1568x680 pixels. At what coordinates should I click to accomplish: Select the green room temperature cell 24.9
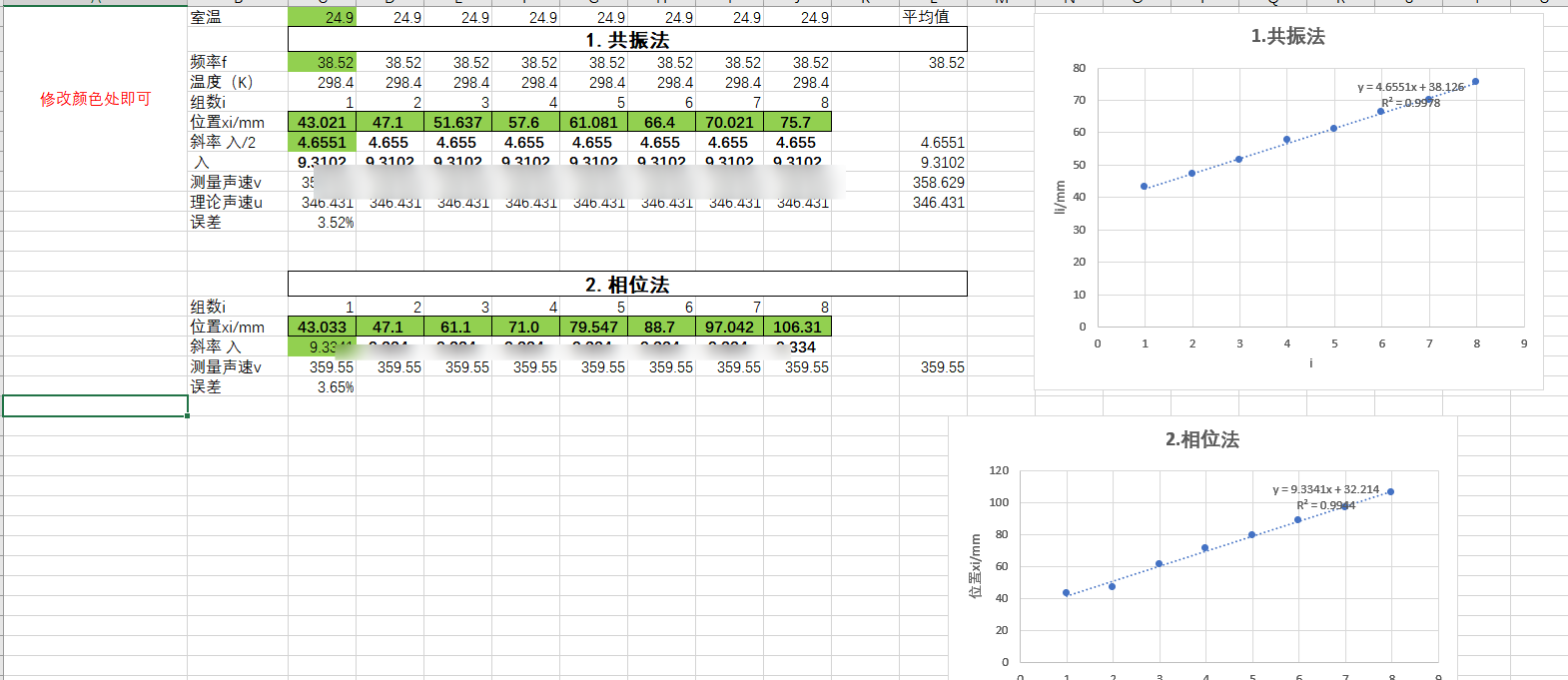tap(323, 17)
